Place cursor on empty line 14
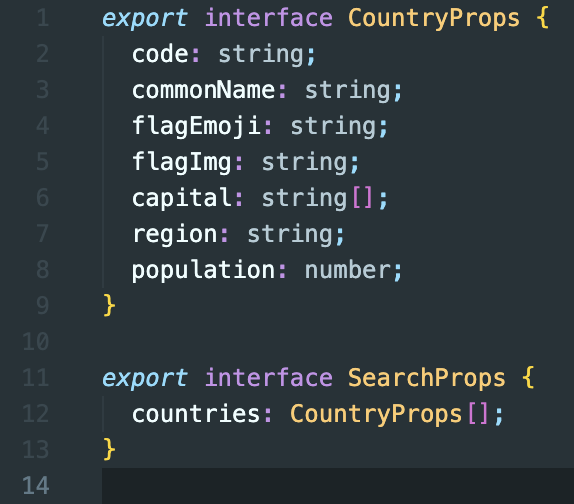The height and width of the screenshot is (504, 574). 338,486
